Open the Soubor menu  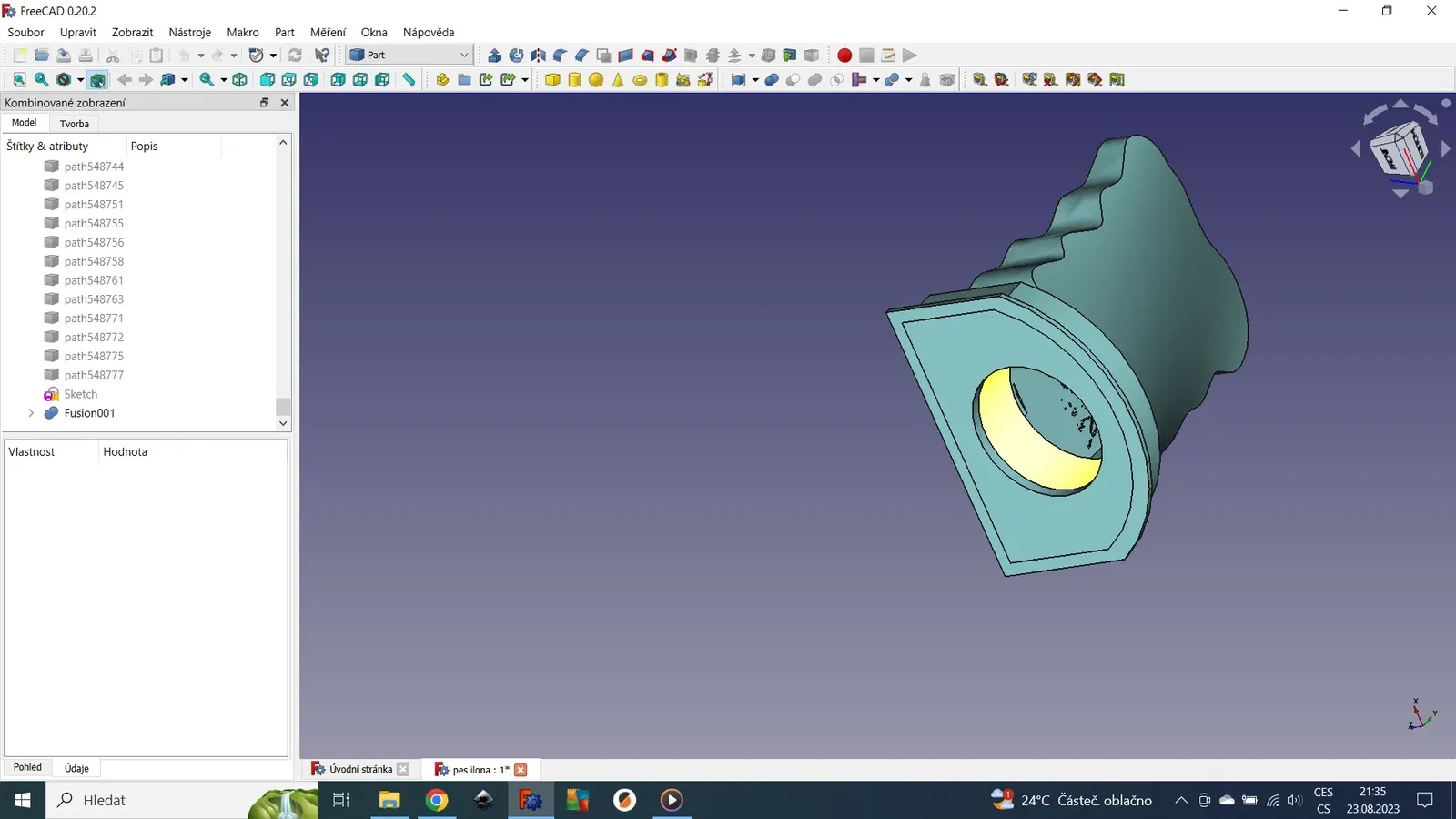coord(26,32)
